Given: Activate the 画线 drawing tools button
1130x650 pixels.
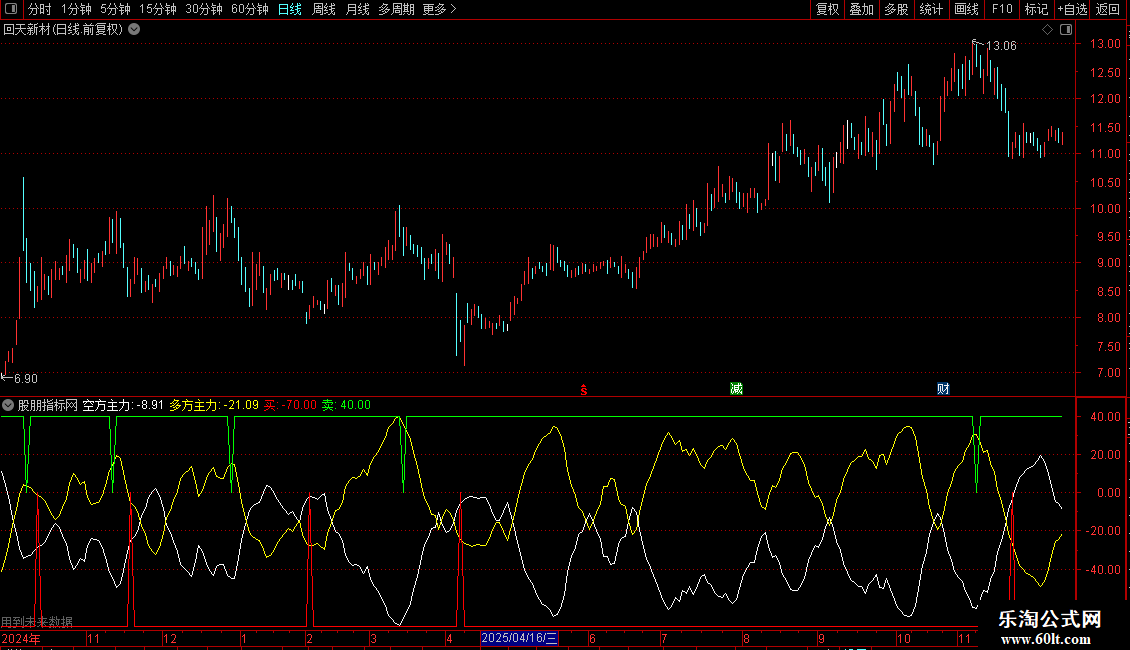Looking at the screenshot, I should (x=966, y=9).
